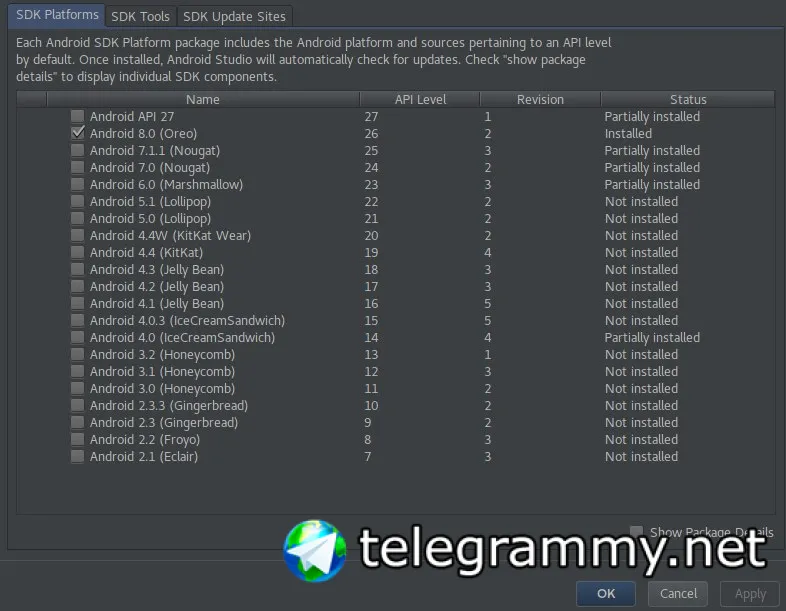Toggle the Show Package Details checkbox
The height and width of the screenshot is (611, 786).
click(637, 532)
